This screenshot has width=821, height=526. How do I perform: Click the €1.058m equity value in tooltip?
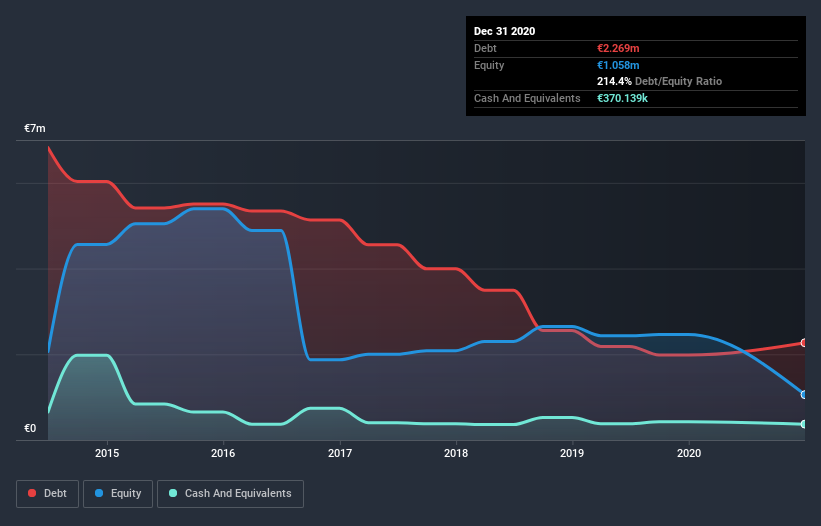point(618,65)
